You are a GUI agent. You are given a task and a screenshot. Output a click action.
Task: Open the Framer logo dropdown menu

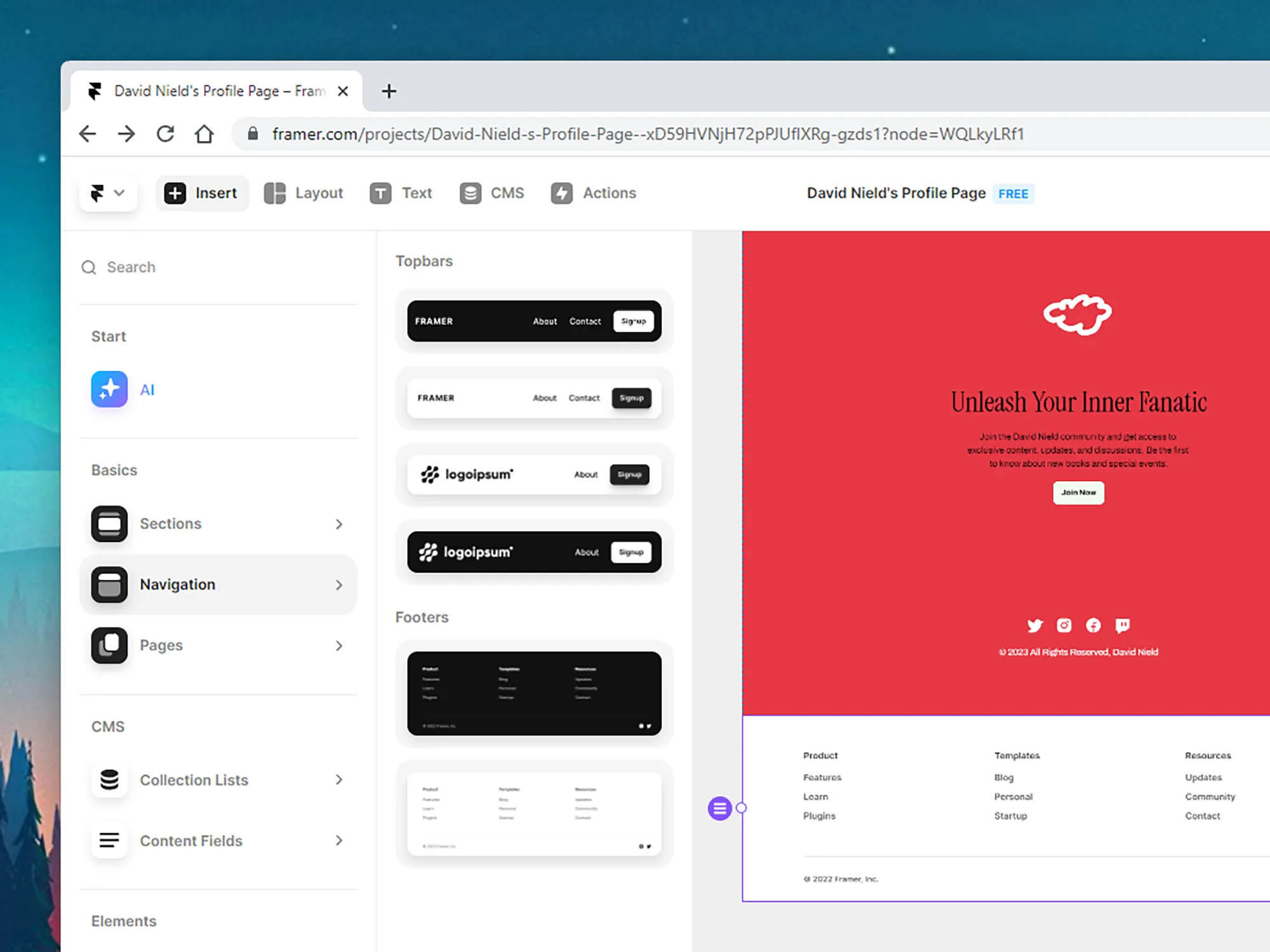pos(107,193)
